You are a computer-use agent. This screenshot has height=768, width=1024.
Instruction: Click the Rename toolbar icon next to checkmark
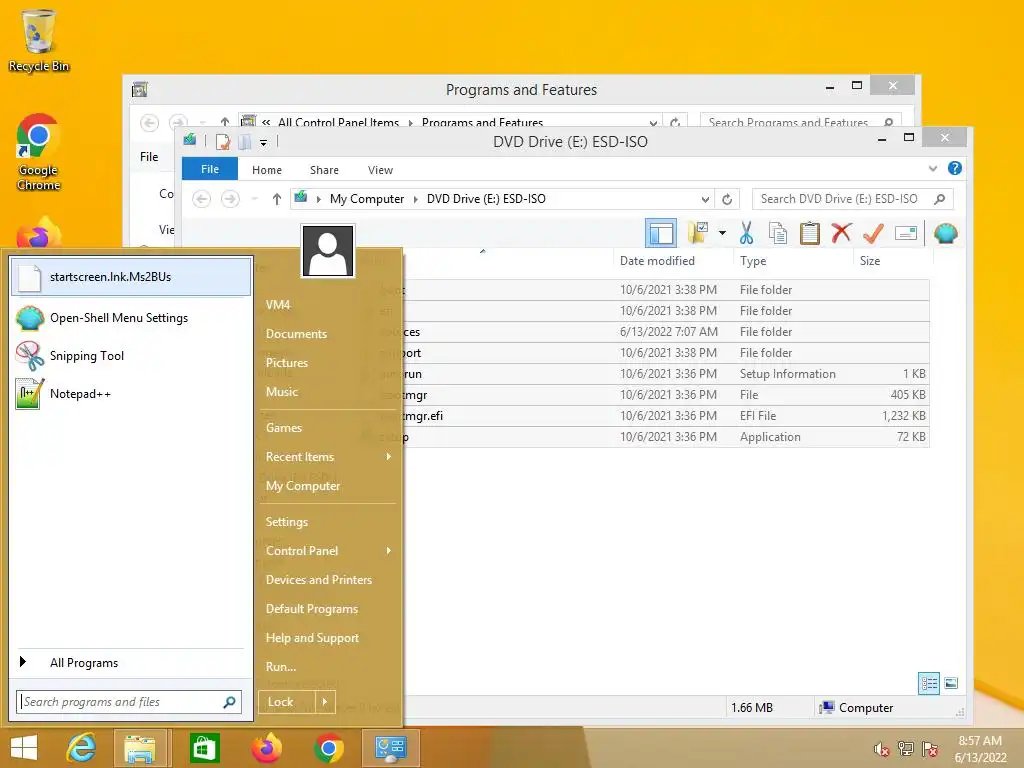tap(906, 233)
